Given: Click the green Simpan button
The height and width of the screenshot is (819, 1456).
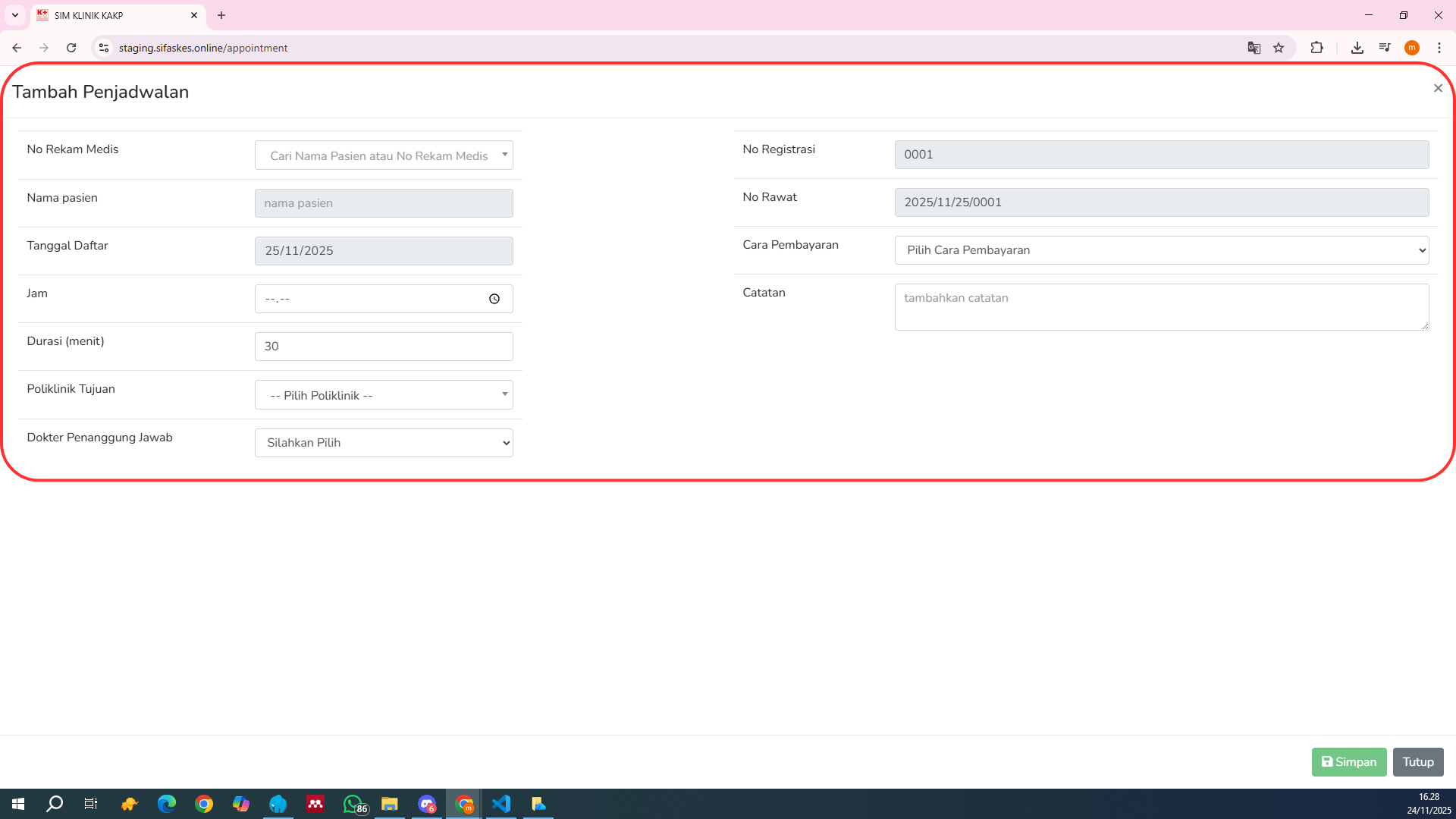Looking at the screenshot, I should (1348, 762).
